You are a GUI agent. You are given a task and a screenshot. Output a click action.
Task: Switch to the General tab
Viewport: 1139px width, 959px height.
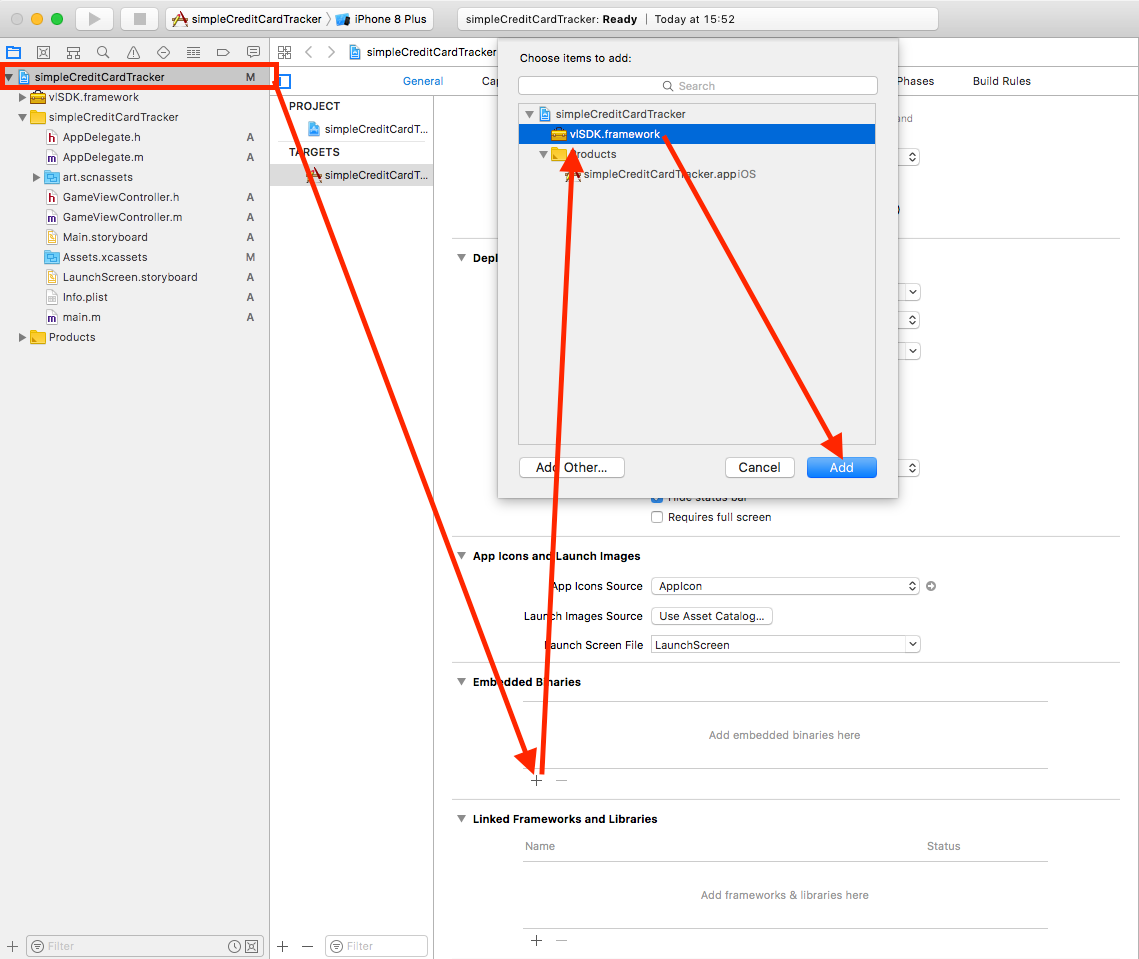(423, 81)
